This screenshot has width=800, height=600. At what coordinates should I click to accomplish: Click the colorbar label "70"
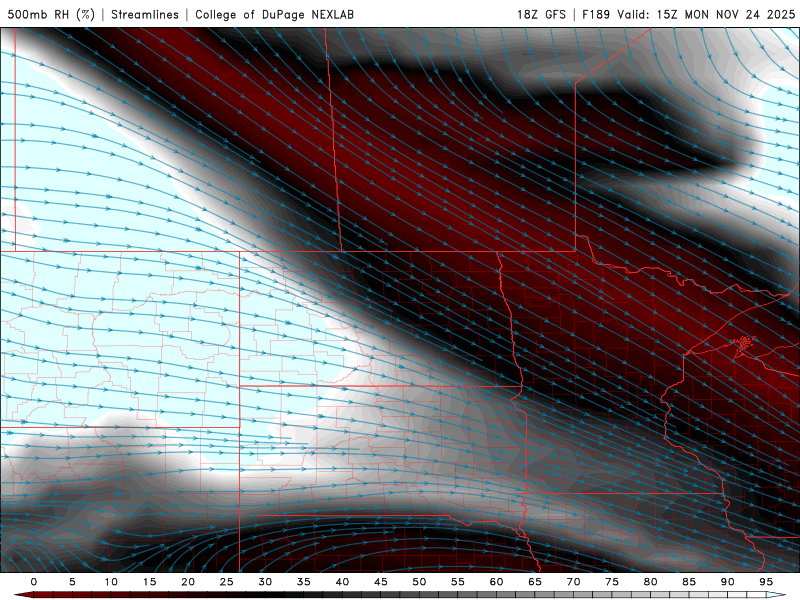(573, 582)
